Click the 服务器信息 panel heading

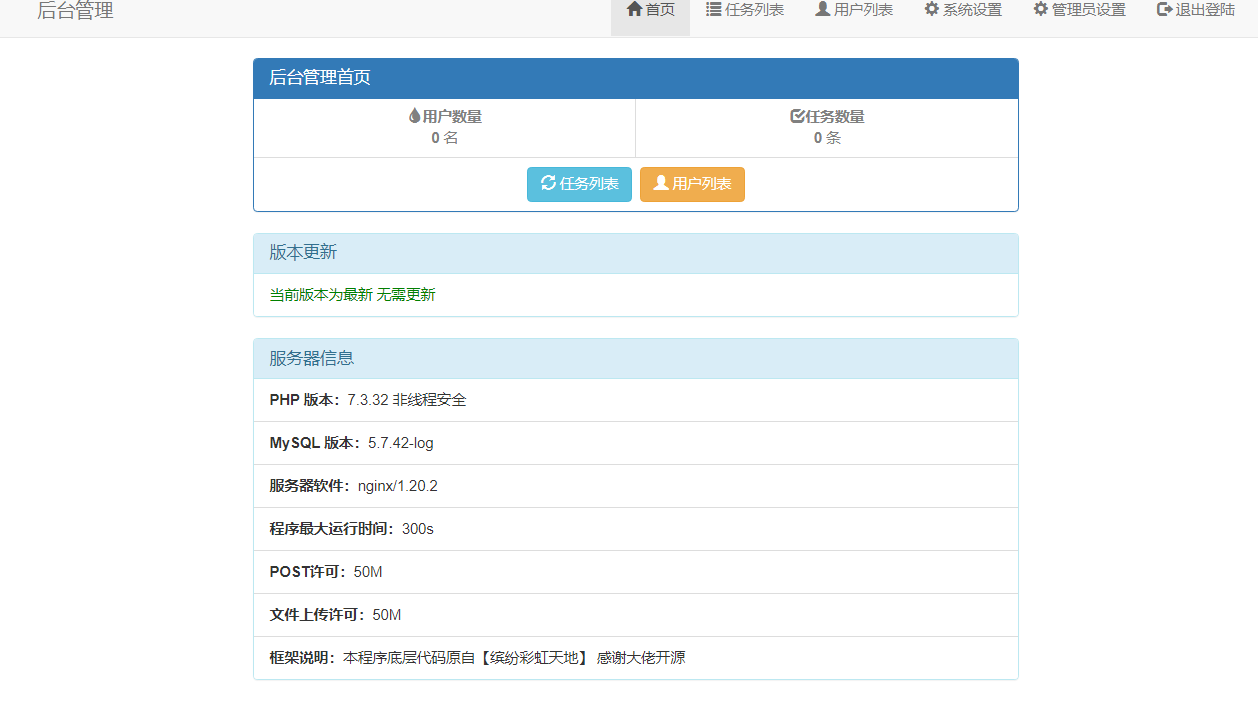(x=311, y=358)
